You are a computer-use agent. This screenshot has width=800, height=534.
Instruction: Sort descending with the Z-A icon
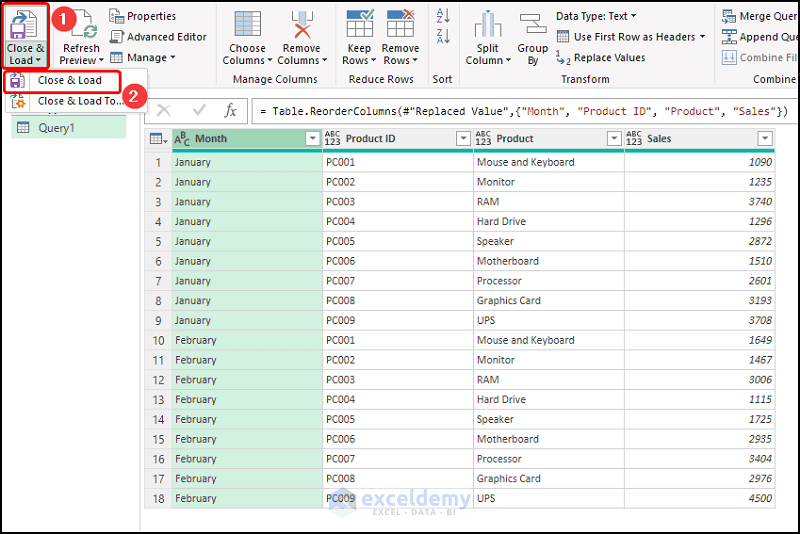(443, 36)
